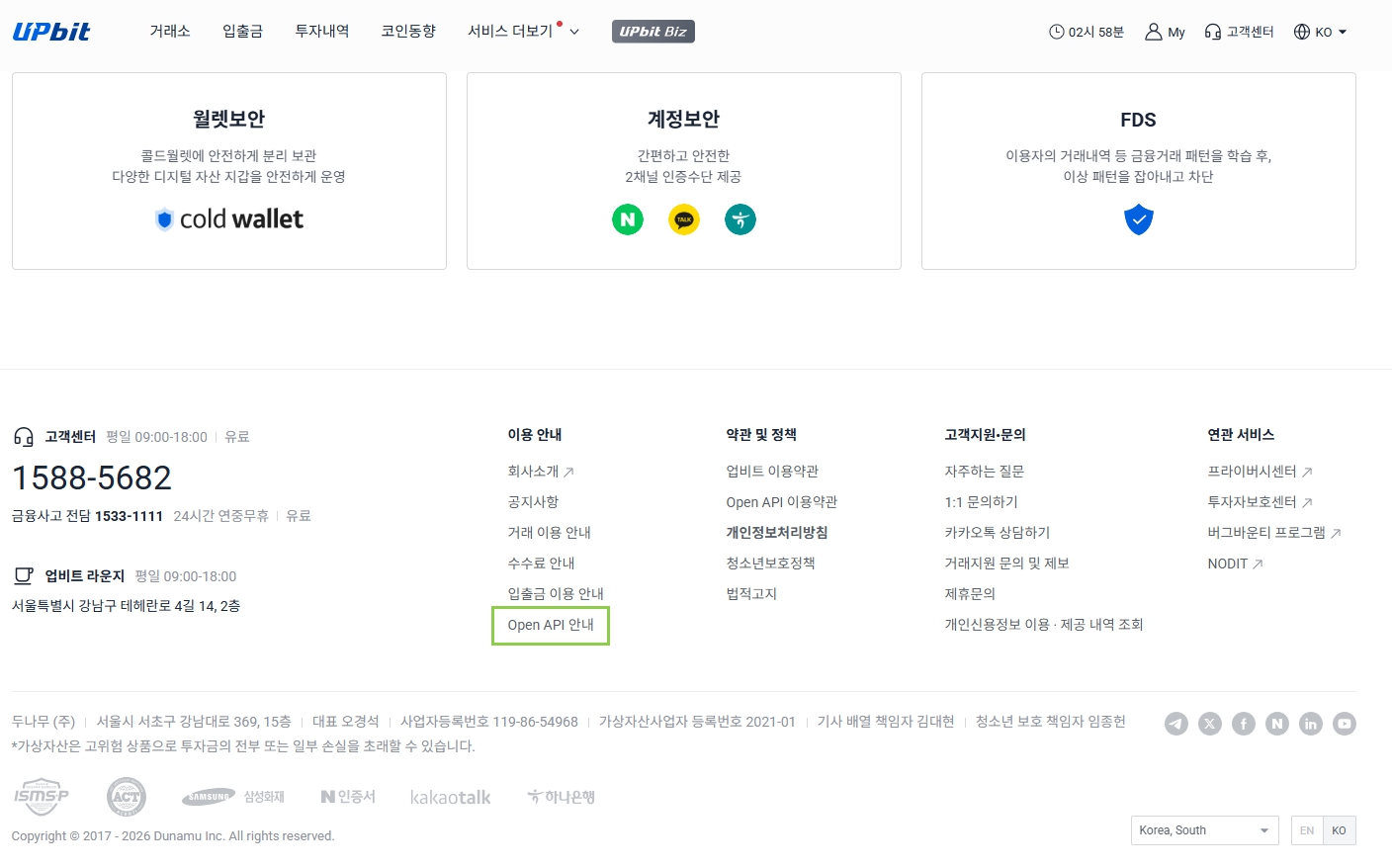Select the KO language toggle

pos(1339,830)
